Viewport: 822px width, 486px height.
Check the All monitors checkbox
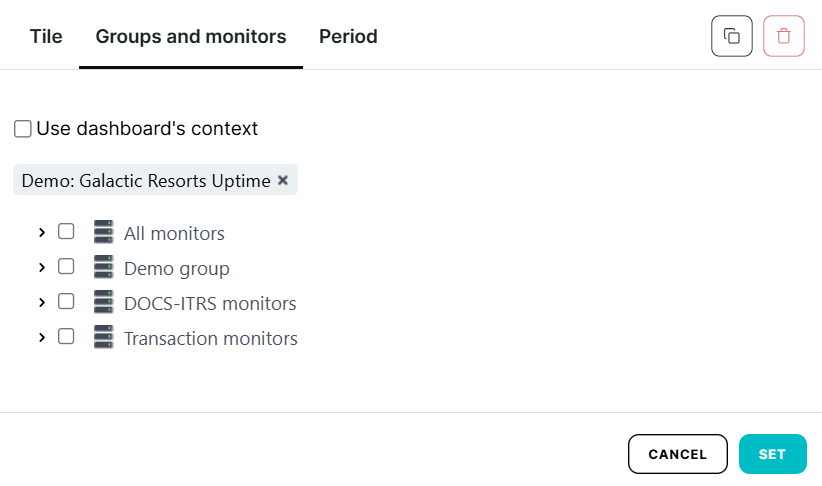pyautogui.click(x=66, y=232)
